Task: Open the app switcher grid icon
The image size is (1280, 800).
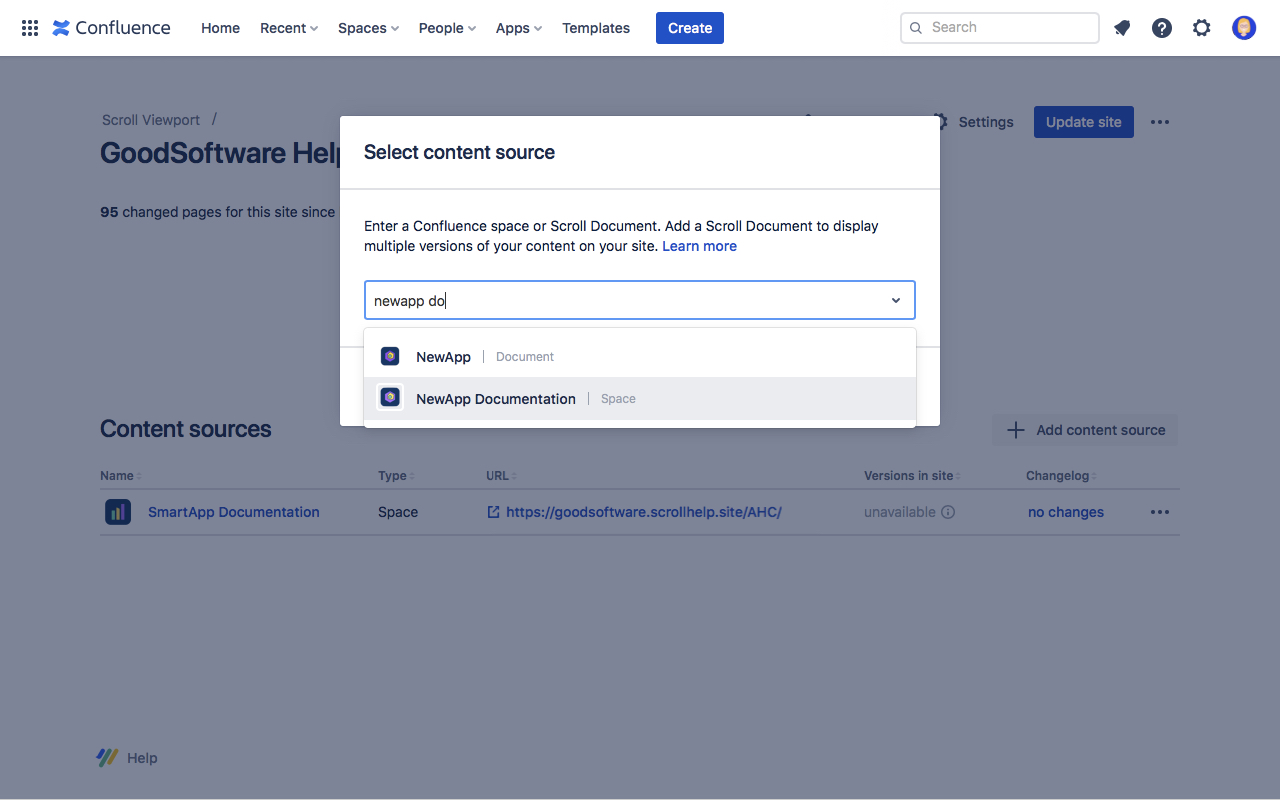Action: point(30,28)
